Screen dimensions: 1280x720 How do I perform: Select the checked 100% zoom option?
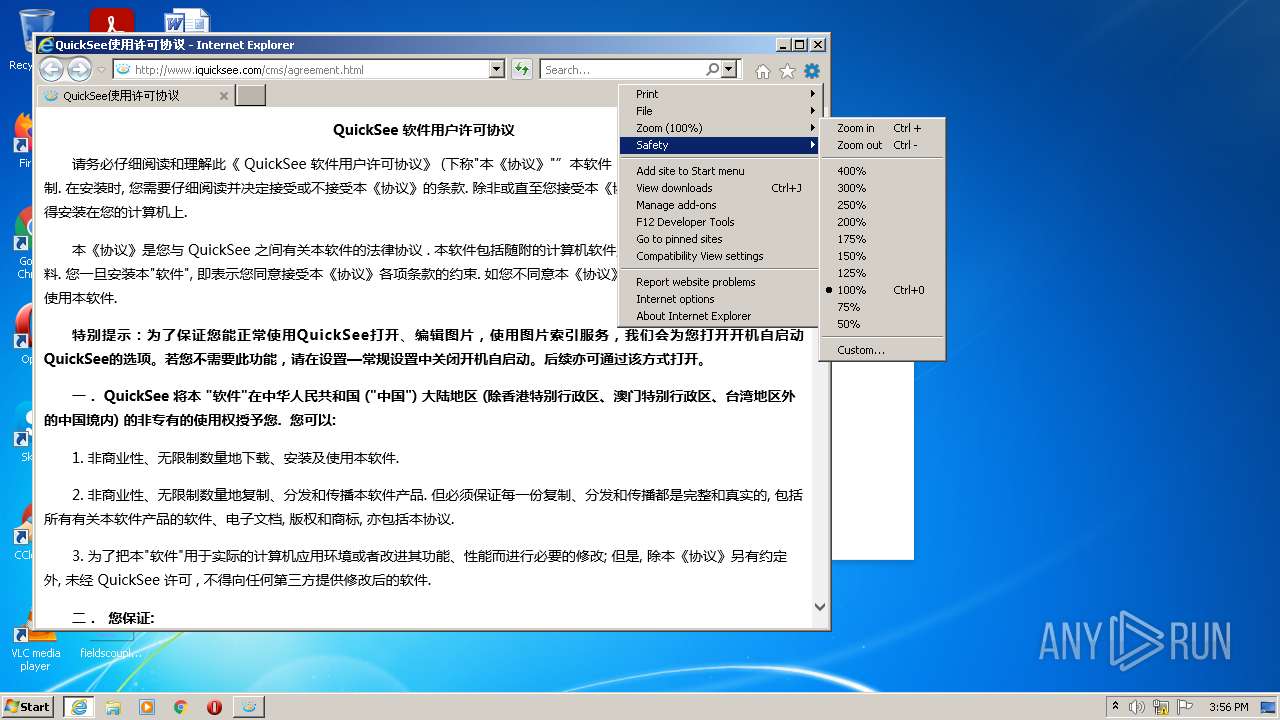[882, 290]
